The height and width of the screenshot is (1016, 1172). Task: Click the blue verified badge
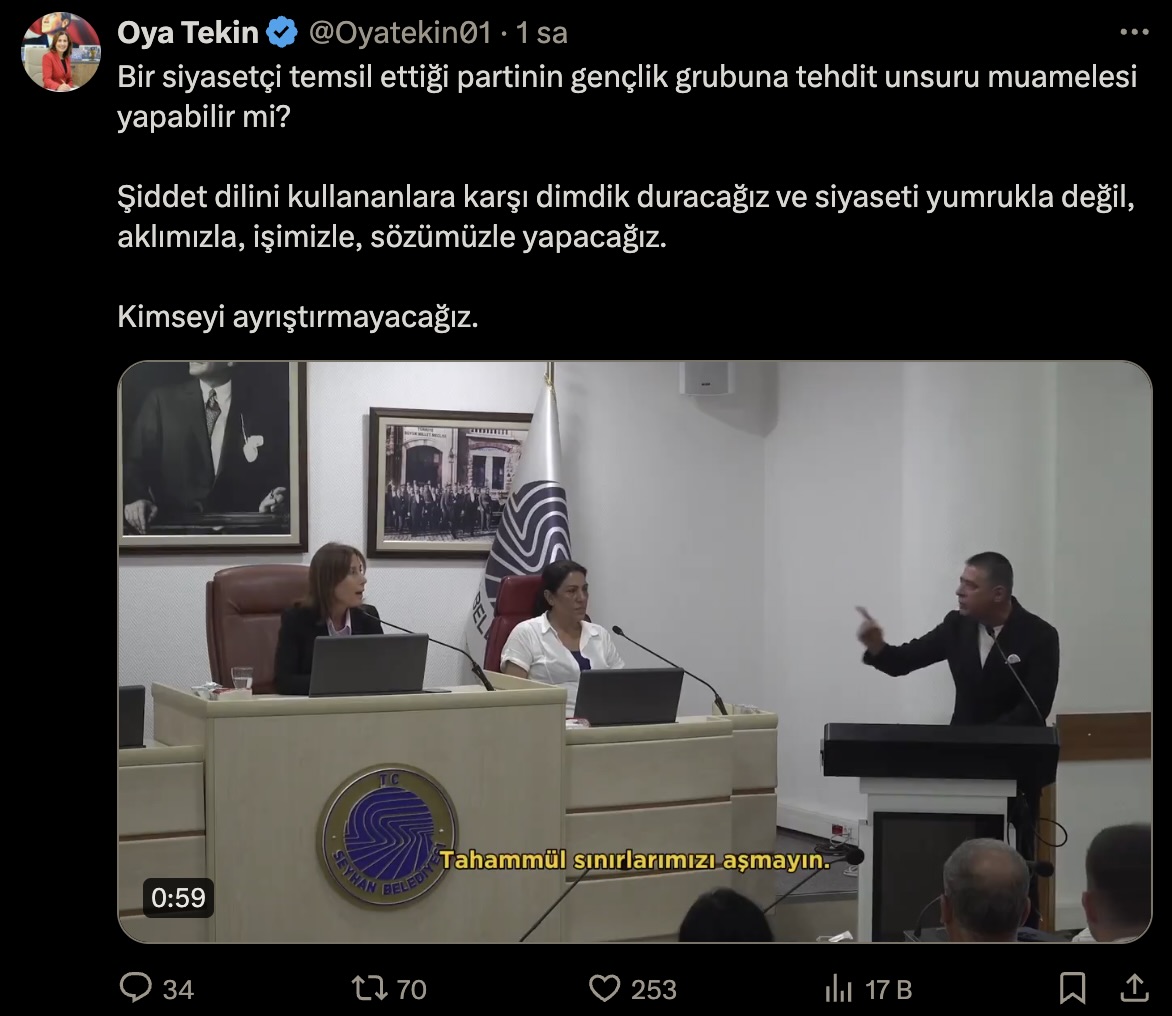[x=282, y=33]
